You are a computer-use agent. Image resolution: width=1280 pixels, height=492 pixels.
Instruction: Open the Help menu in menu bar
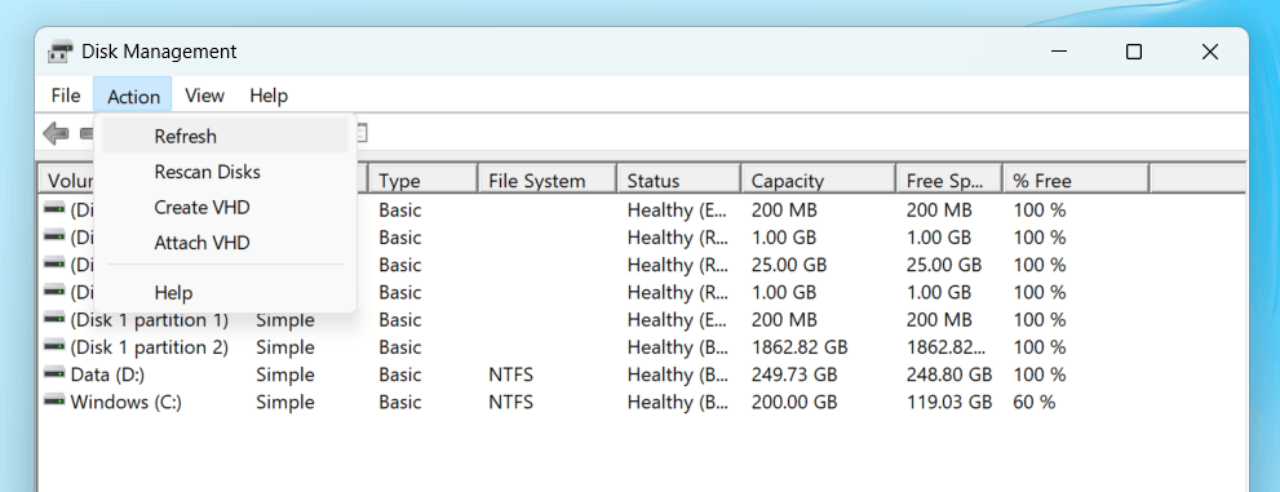click(268, 96)
